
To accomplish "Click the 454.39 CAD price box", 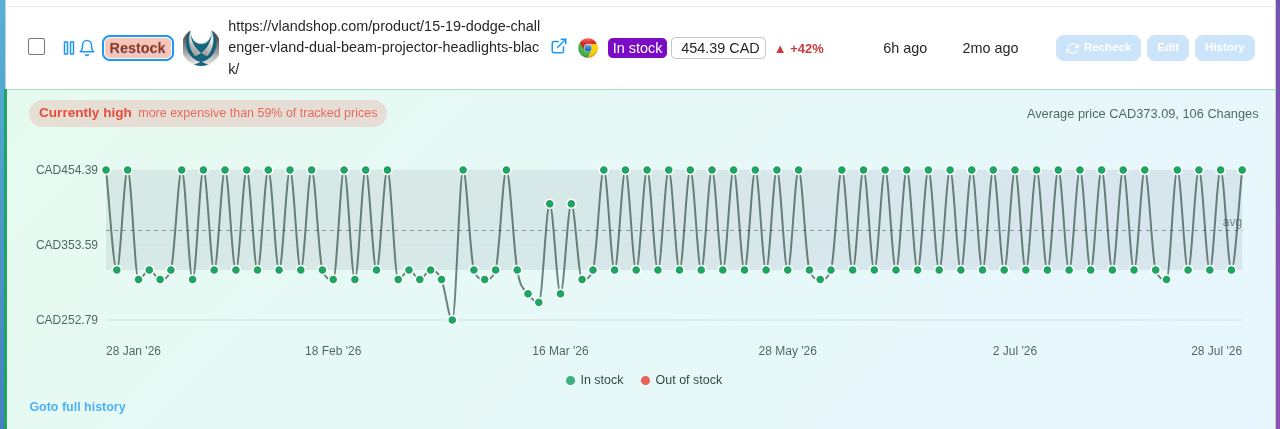I will pyautogui.click(x=719, y=48).
